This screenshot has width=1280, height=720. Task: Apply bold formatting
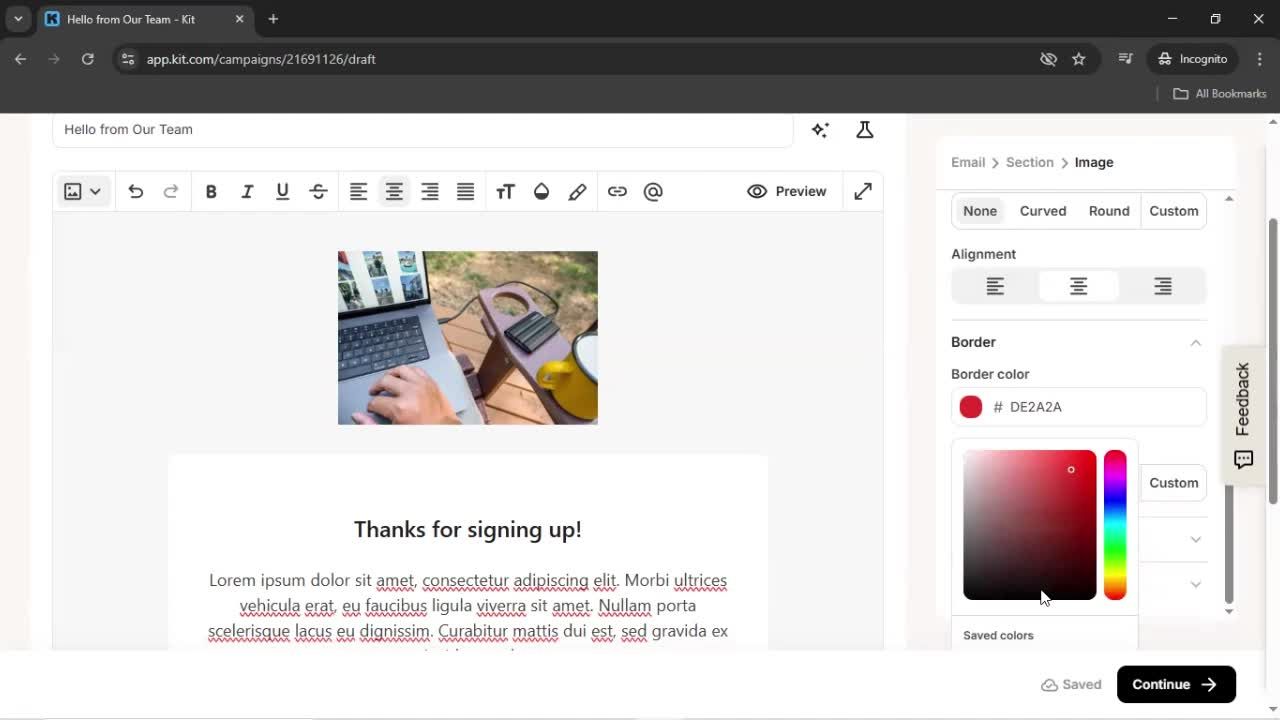[211, 191]
